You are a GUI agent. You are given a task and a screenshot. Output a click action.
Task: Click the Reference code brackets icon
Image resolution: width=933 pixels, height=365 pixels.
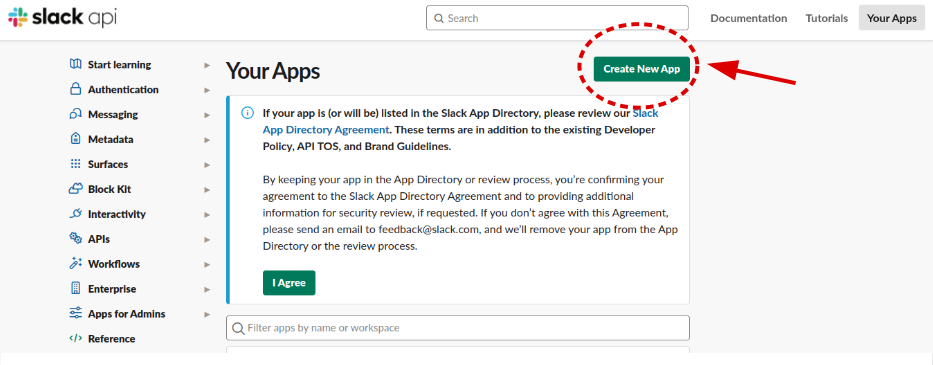pyautogui.click(x=75, y=338)
